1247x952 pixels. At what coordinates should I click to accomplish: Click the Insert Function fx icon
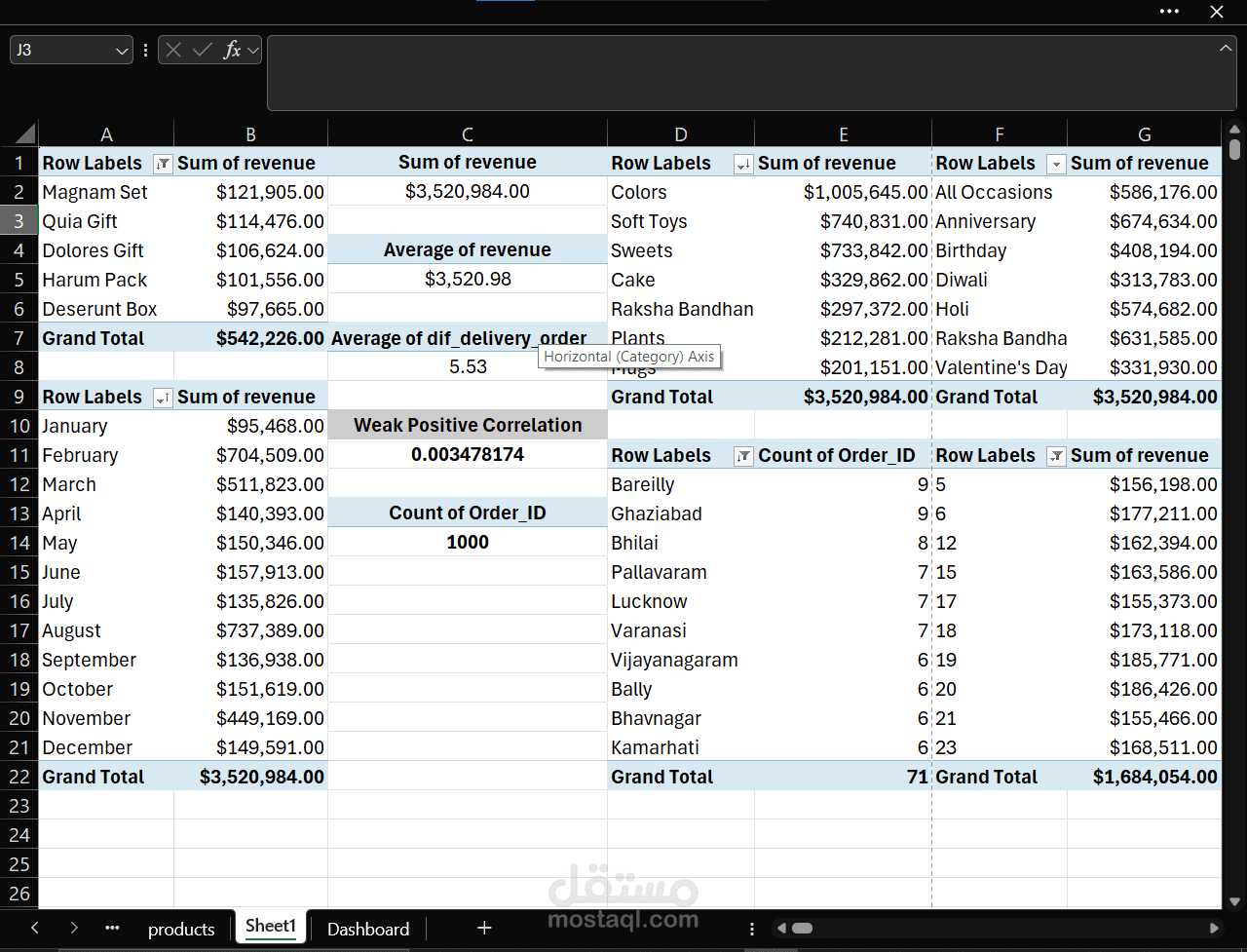pyautogui.click(x=232, y=50)
